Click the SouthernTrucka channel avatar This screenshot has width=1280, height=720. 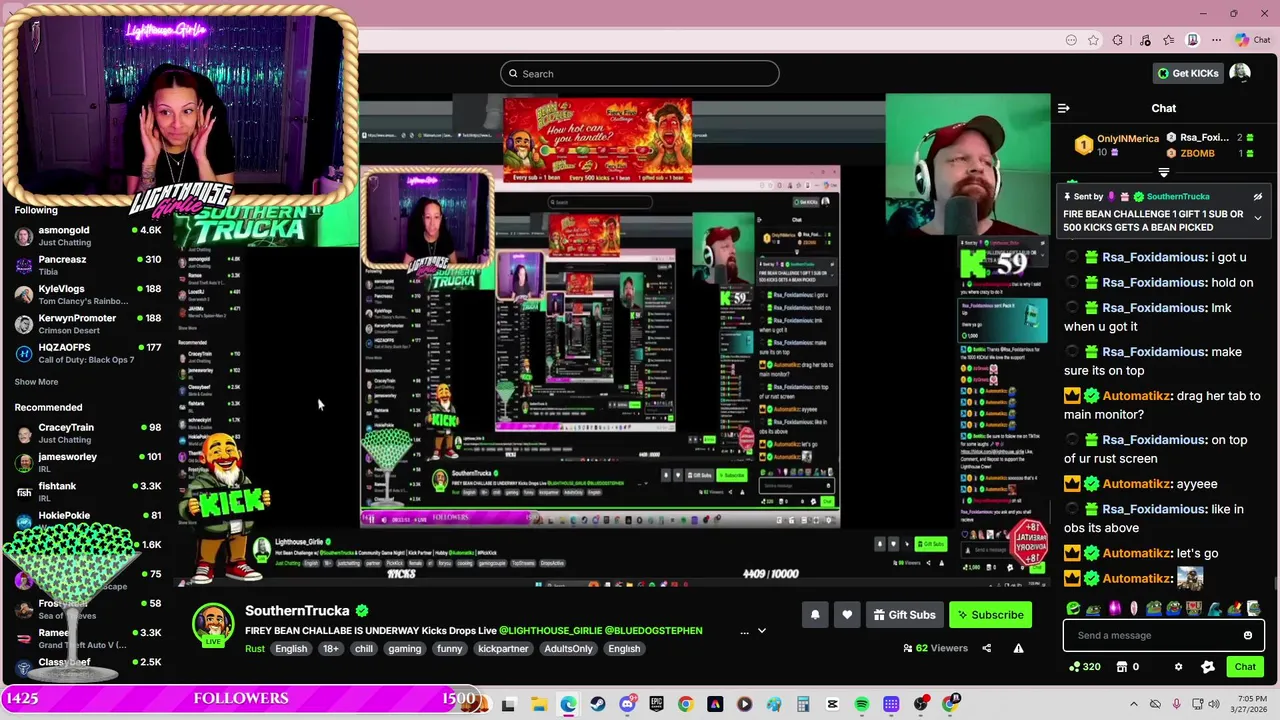click(213, 623)
